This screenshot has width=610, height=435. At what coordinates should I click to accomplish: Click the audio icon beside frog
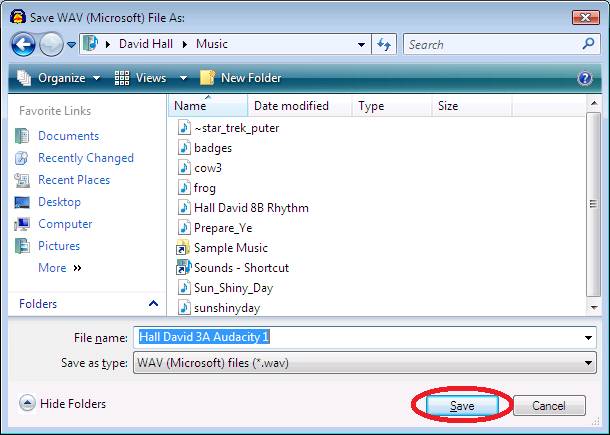(184, 188)
